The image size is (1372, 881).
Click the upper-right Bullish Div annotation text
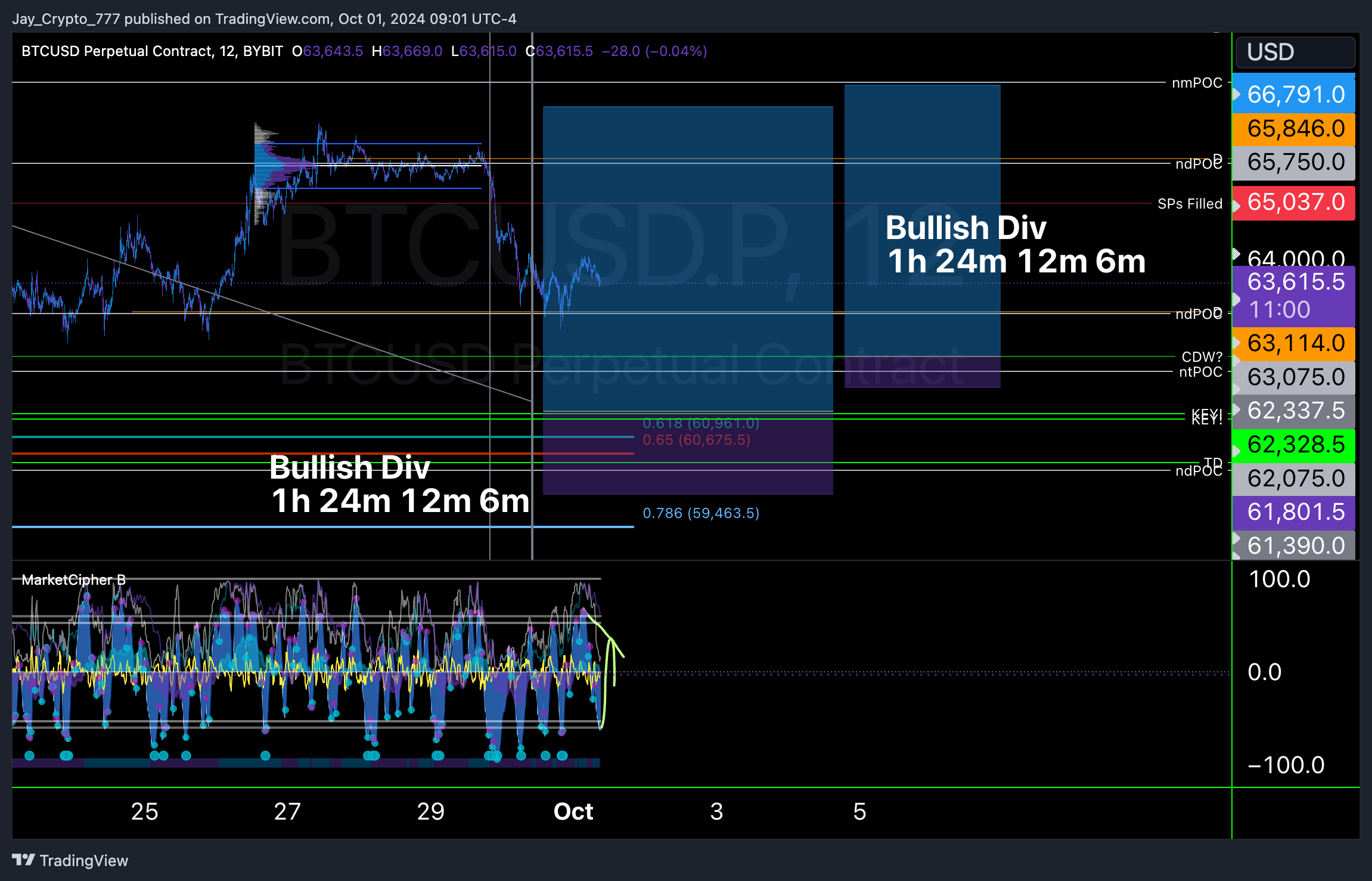click(1016, 244)
